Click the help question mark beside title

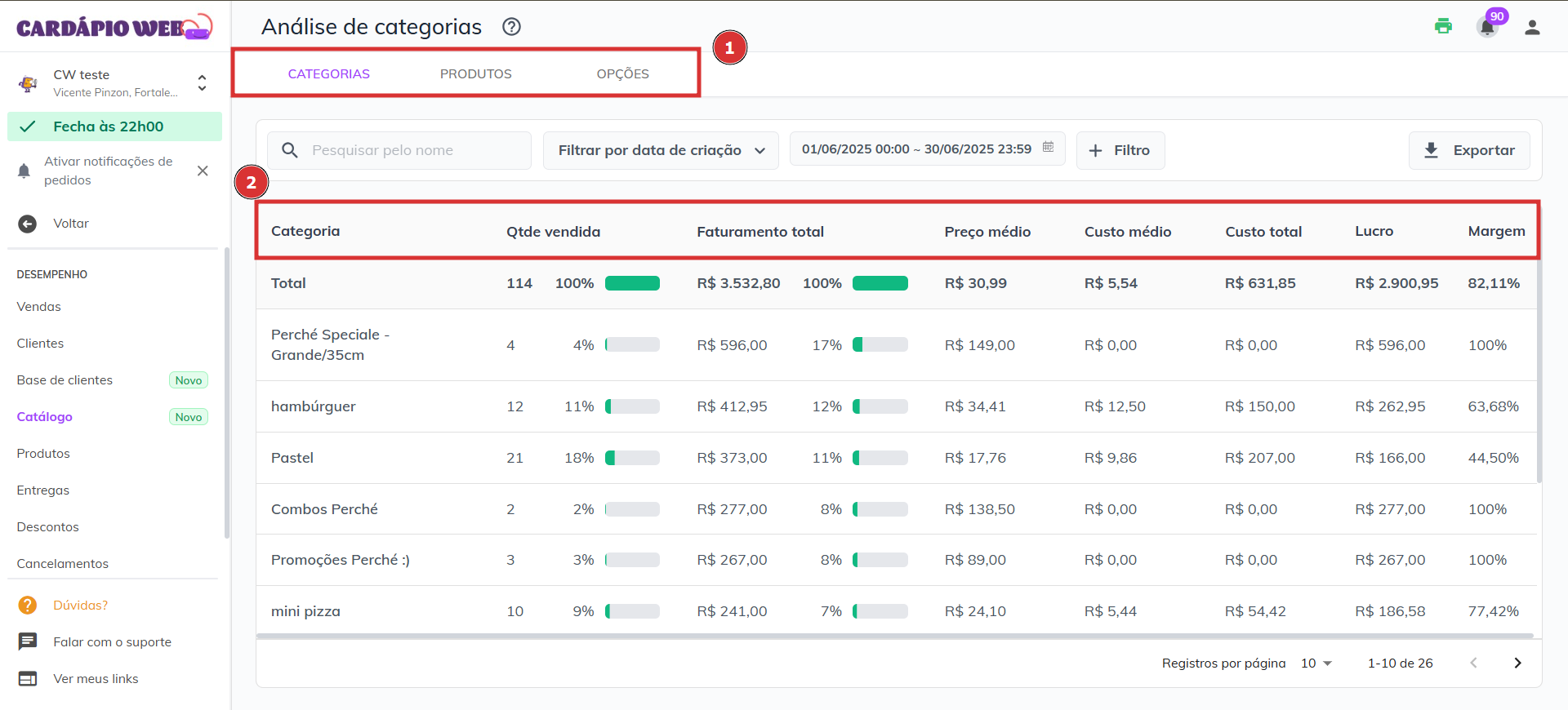click(x=511, y=27)
